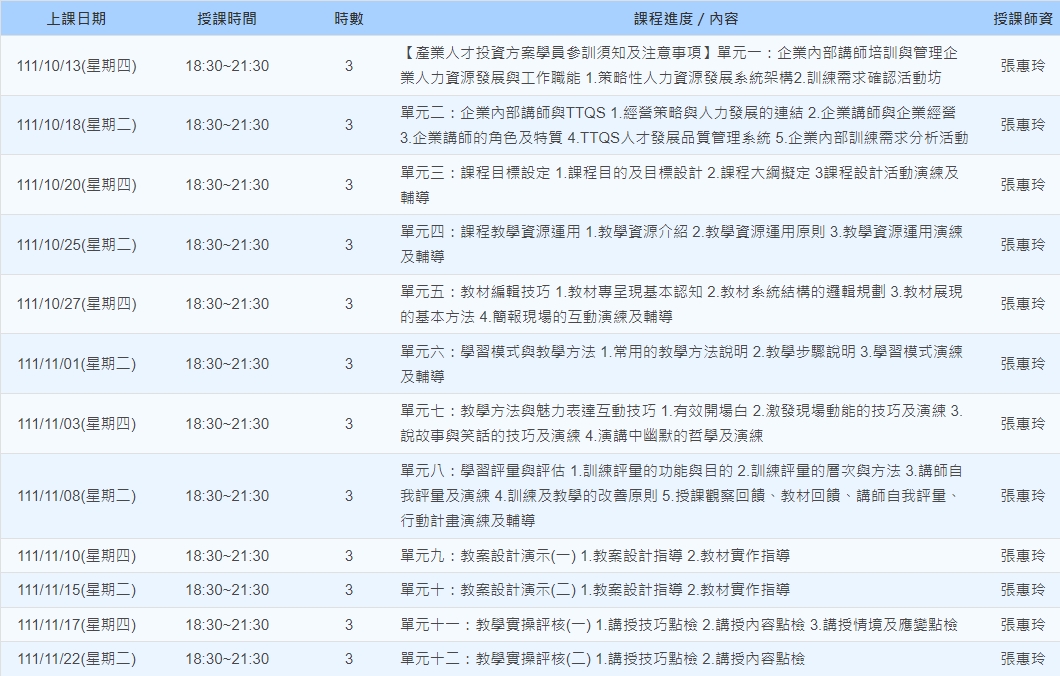Click the 單元十 教案設計演示(二) content
The image size is (1060, 676).
point(595,590)
